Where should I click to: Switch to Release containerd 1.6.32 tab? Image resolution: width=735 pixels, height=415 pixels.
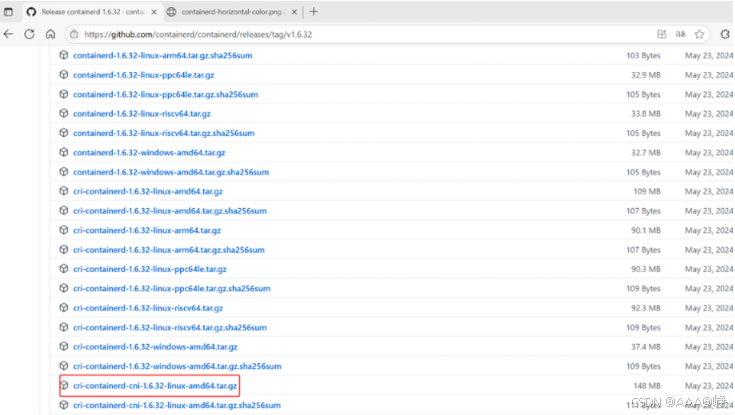(93, 12)
